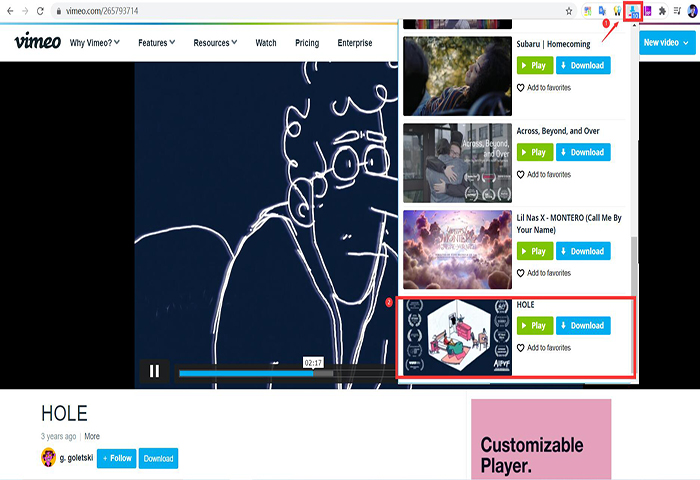Seek on the video progress bar
Screen dimensions: 700x480
(x=286, y=373)
